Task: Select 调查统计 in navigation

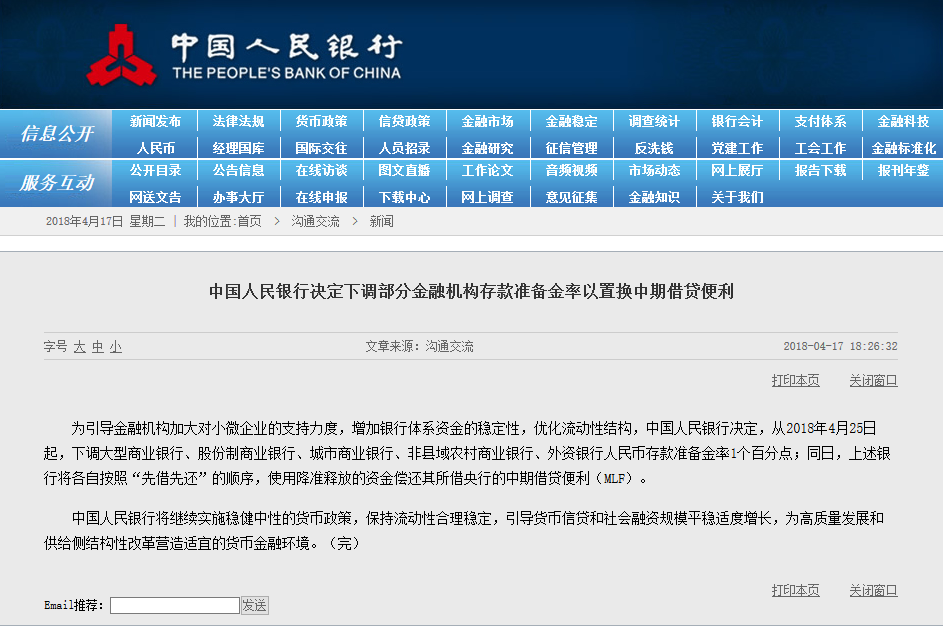Action: pyautogui.click(x=654, y=121)
